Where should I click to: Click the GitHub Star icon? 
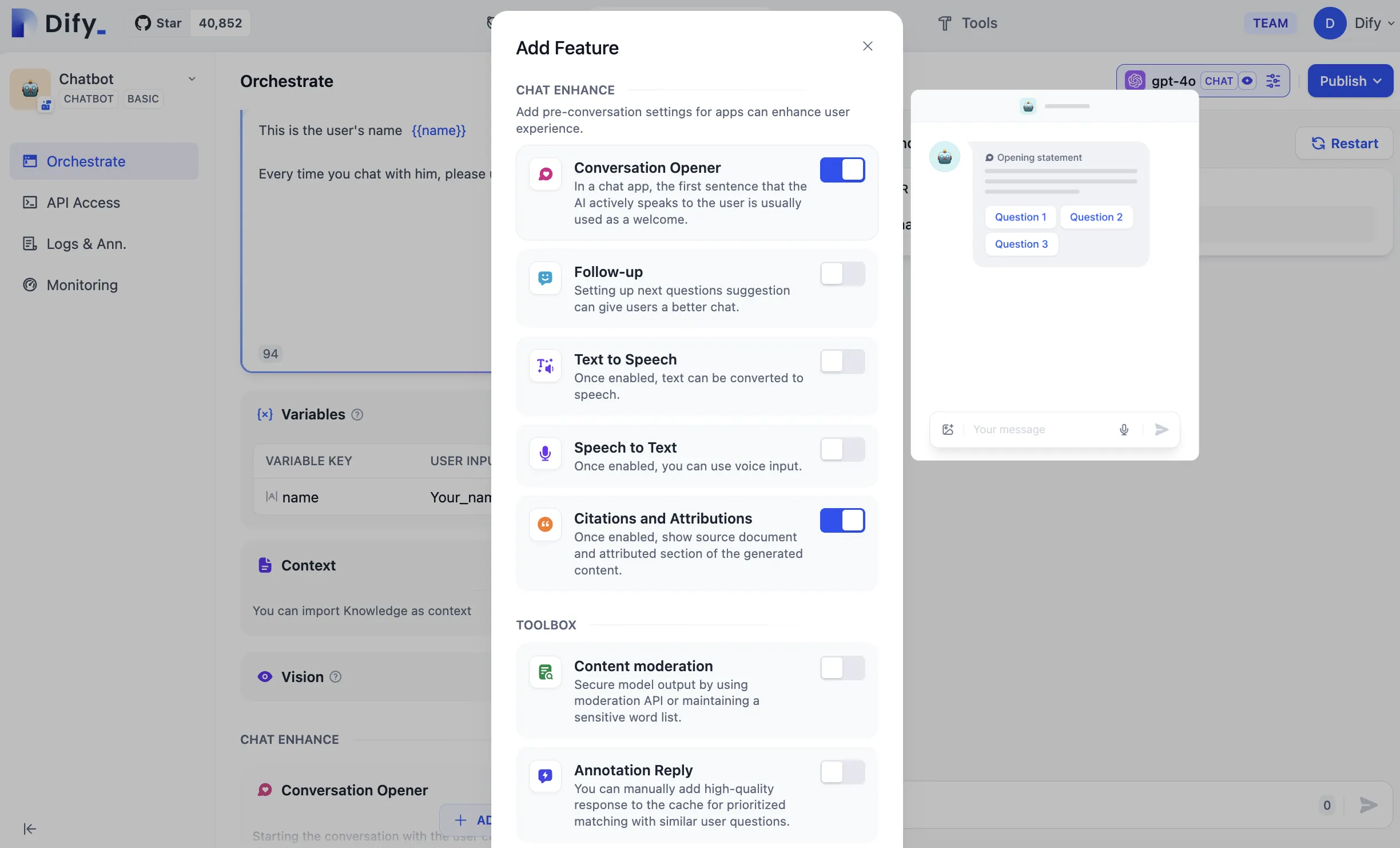[x=142, y=23]
